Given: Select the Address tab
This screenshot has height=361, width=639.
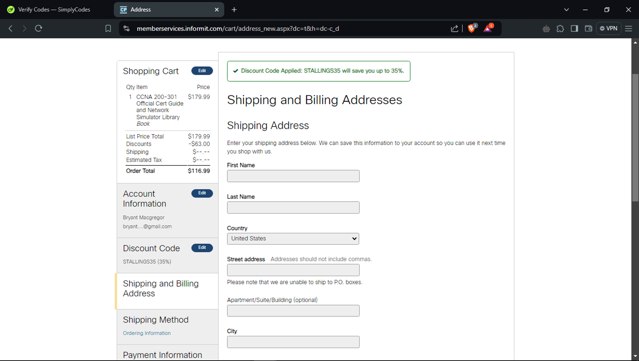Looking at the screenshot, I should click(169, 9).
